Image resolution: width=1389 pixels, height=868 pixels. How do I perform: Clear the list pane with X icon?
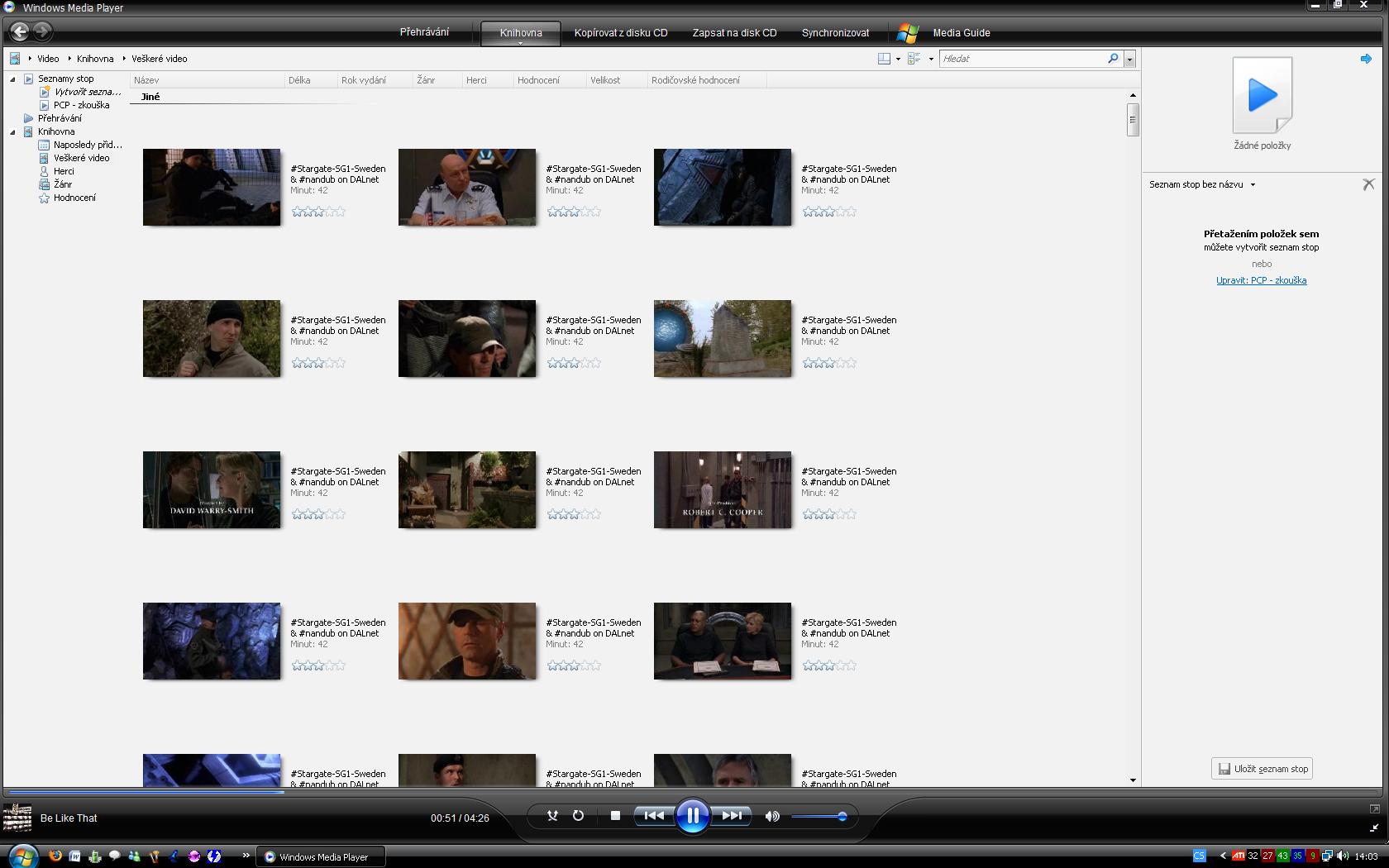[1368, 184]
